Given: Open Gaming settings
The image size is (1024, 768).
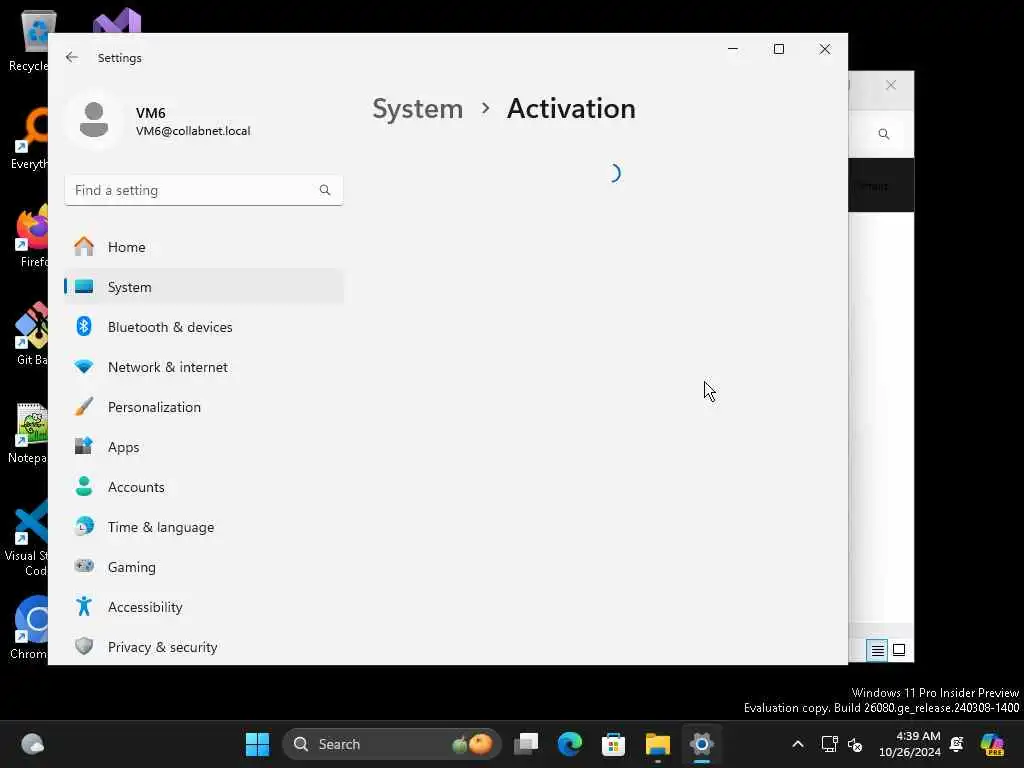Looking at the screenshot, I should [x=204, y=567].
